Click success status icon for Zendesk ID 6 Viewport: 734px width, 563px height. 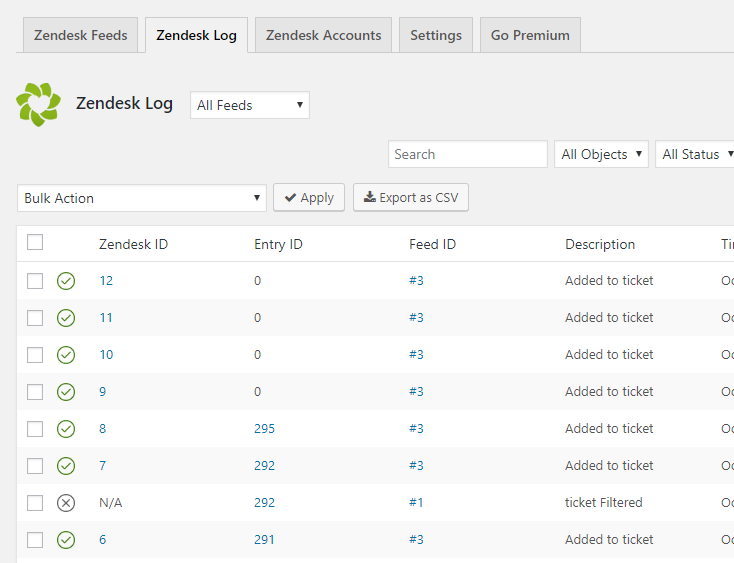66,540
